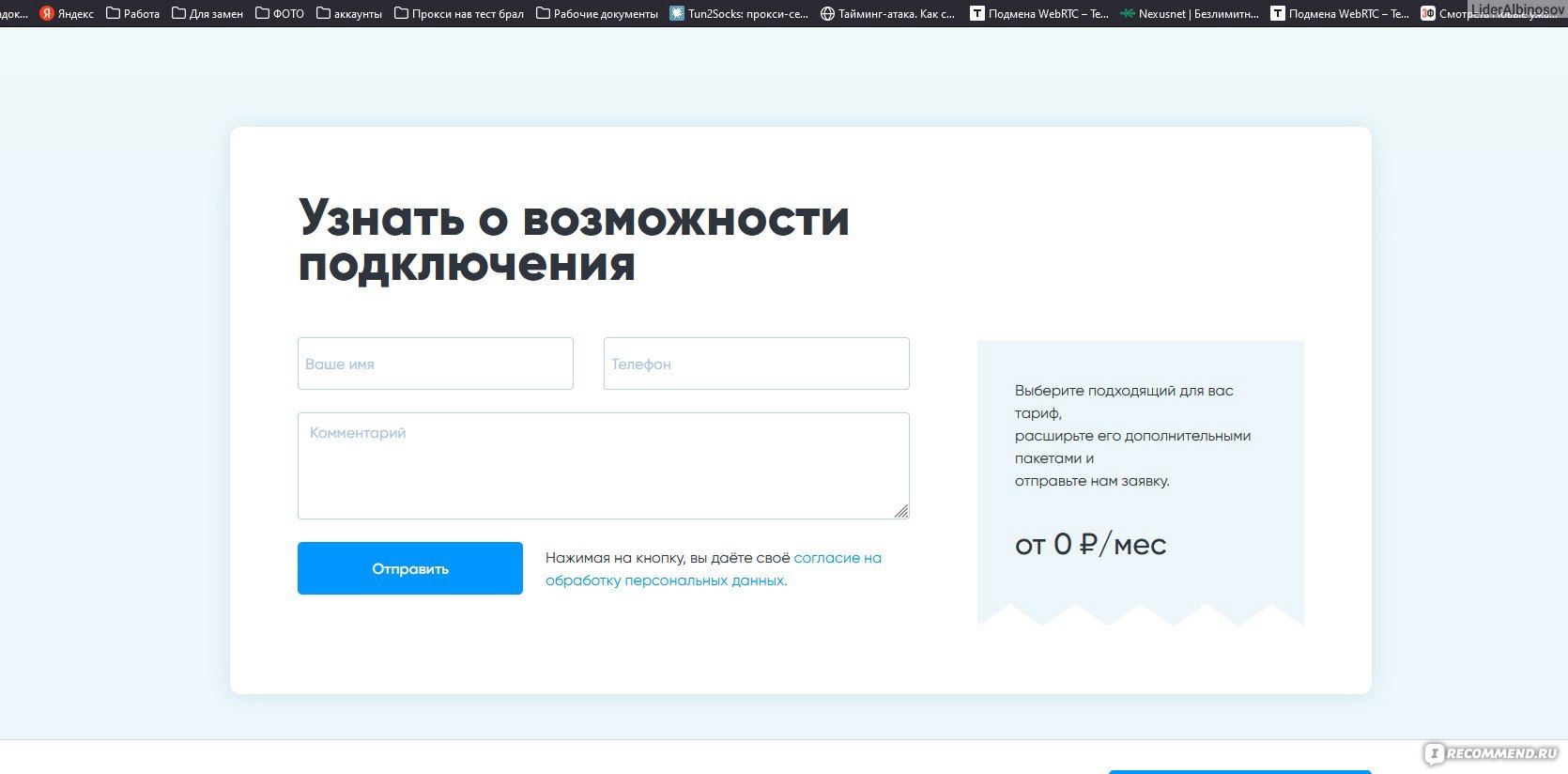
Task: Click the text от 0 ₽/мес
Action: [x=1090, y=544]
